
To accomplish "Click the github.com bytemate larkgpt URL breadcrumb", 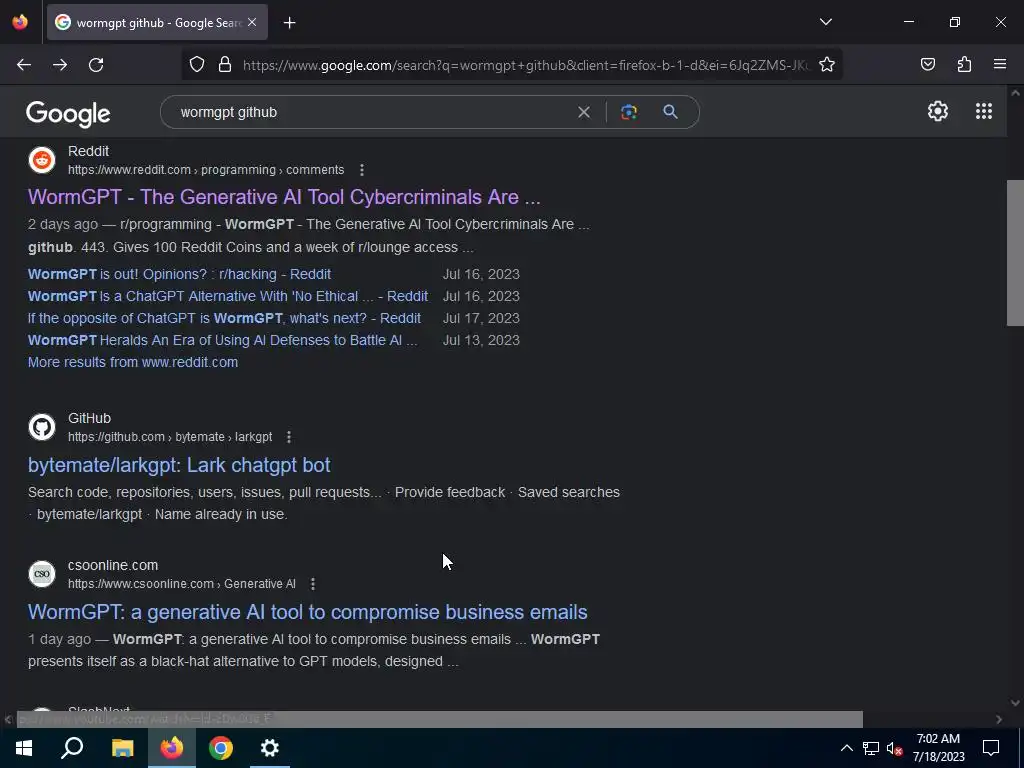I will (x=170, y=437).
